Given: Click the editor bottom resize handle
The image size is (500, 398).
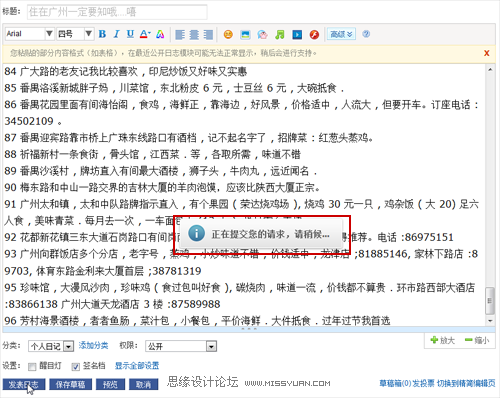Looking at the screenshot, I should tap(249, 329).
